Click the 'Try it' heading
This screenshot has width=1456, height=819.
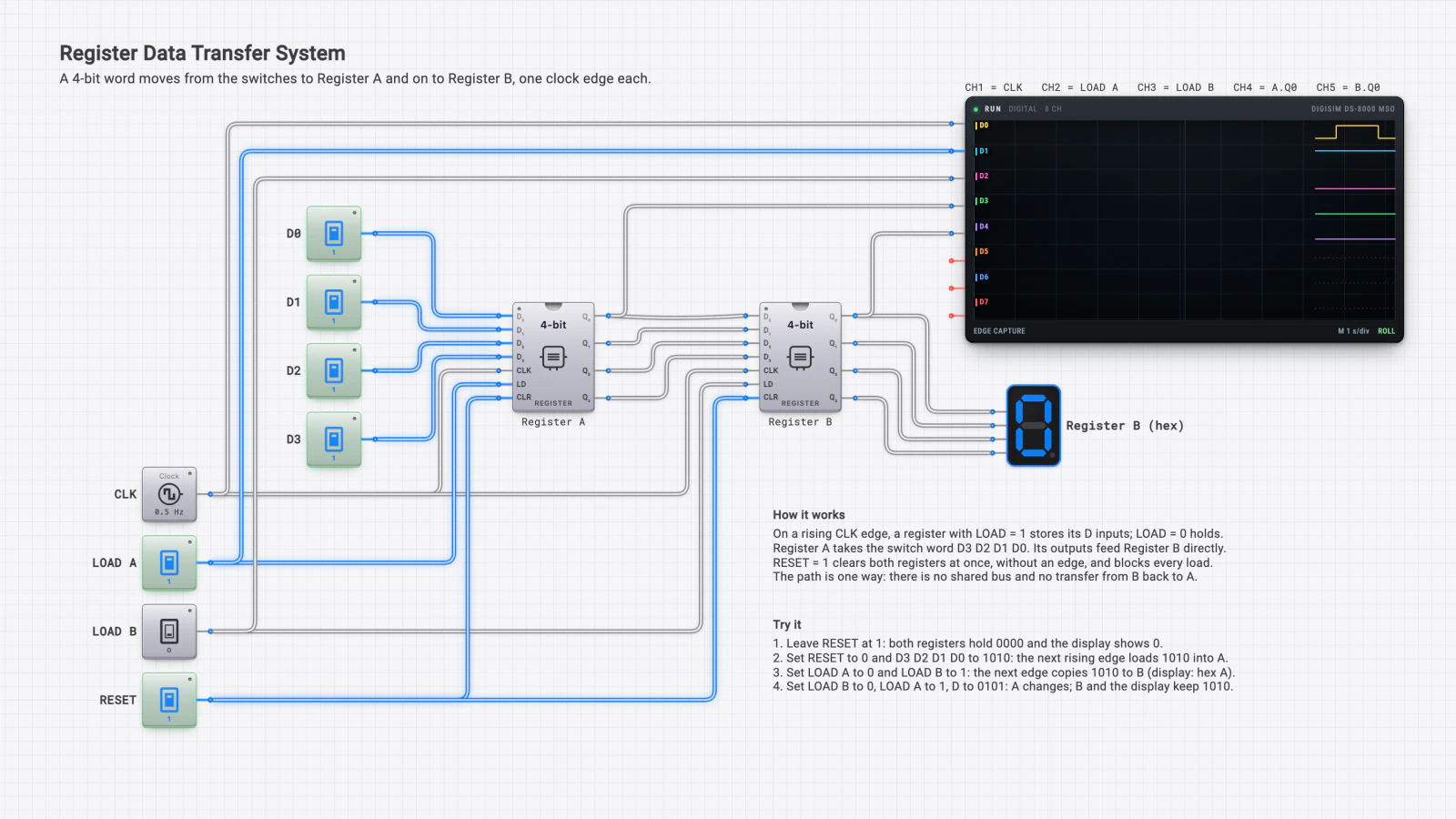tap(787, 625)
